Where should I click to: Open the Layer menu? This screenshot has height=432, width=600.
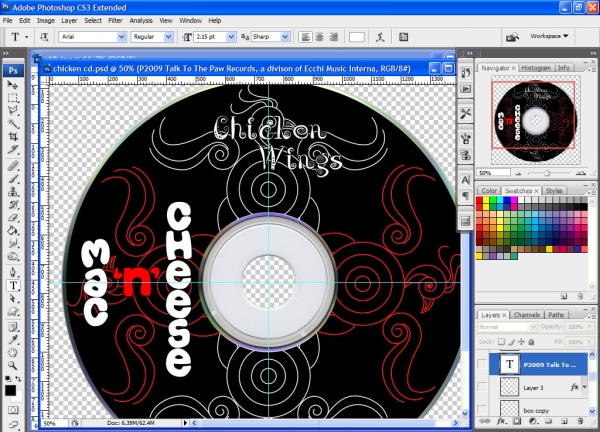[69, 21]
